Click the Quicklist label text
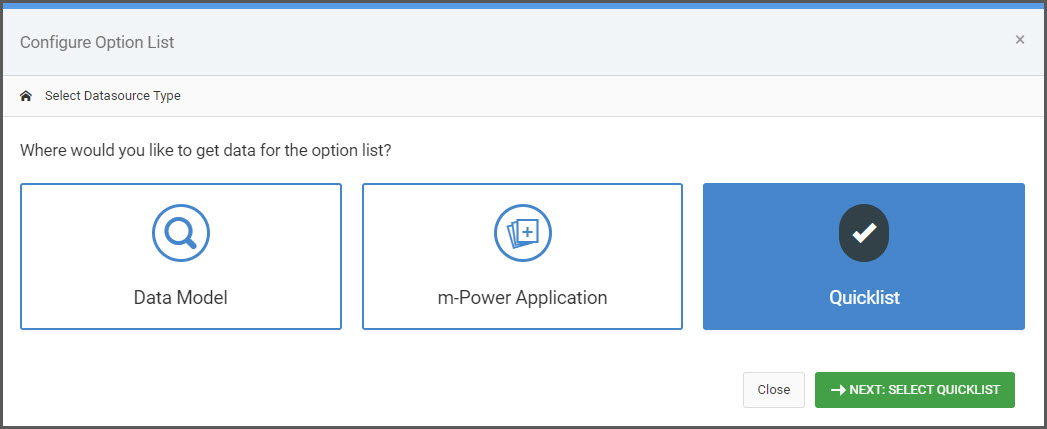Image resolution: width=1047 pixels, height=429 pixels. [x=864, y=297]
